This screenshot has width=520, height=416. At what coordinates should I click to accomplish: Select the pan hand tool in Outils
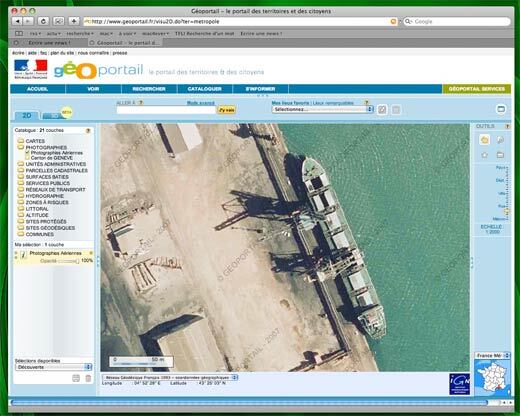(485, 140)
